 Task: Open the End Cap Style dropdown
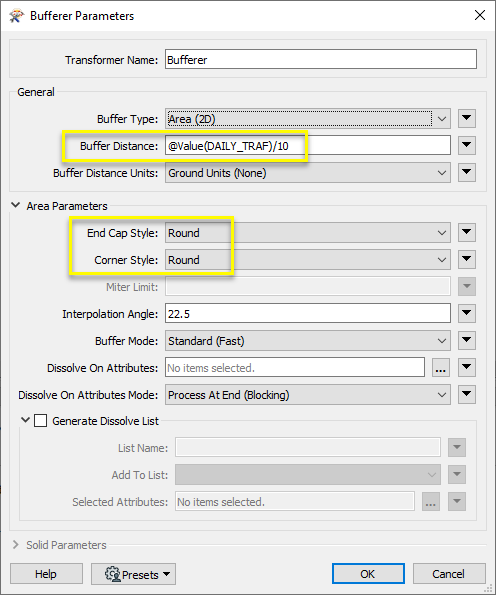click(308, 233)
